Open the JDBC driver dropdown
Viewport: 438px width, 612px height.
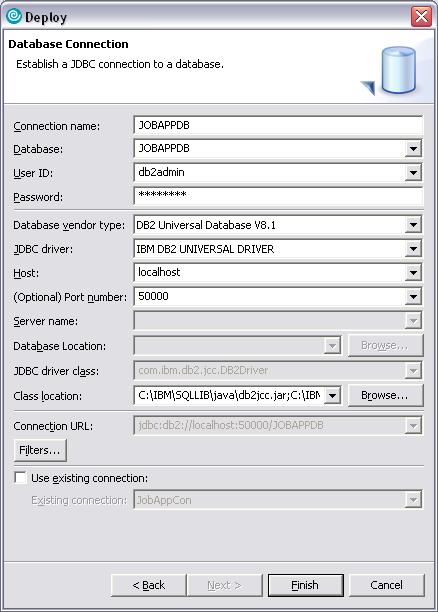(413, 249)
